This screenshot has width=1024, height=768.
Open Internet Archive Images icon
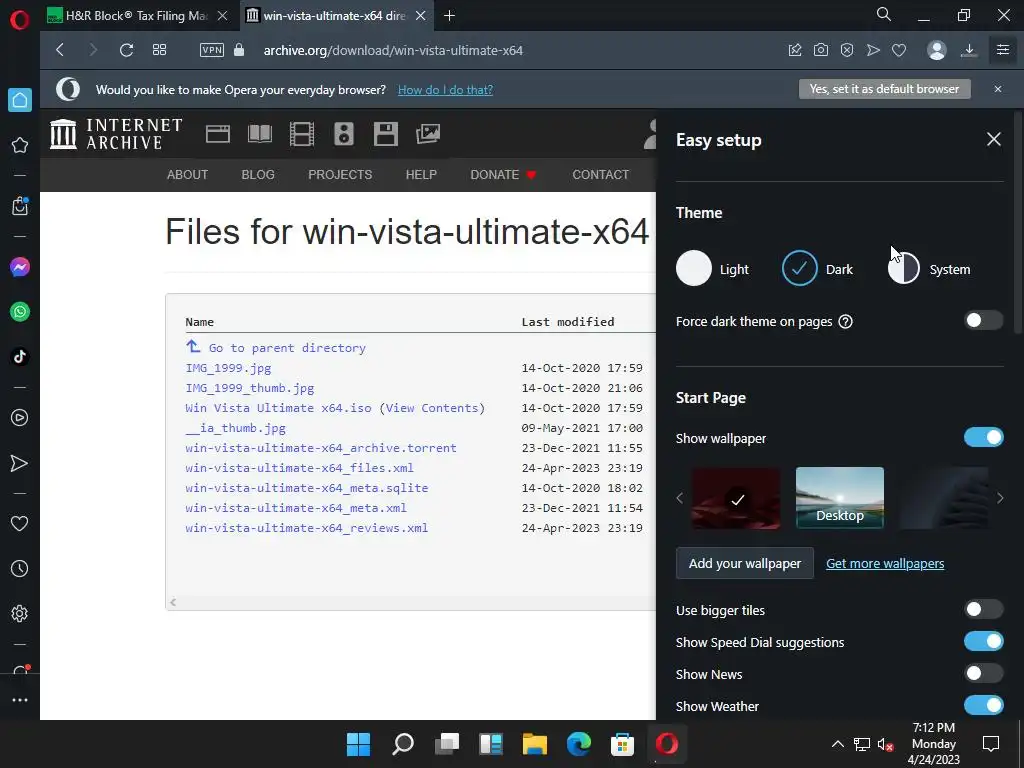click(428, 134)
